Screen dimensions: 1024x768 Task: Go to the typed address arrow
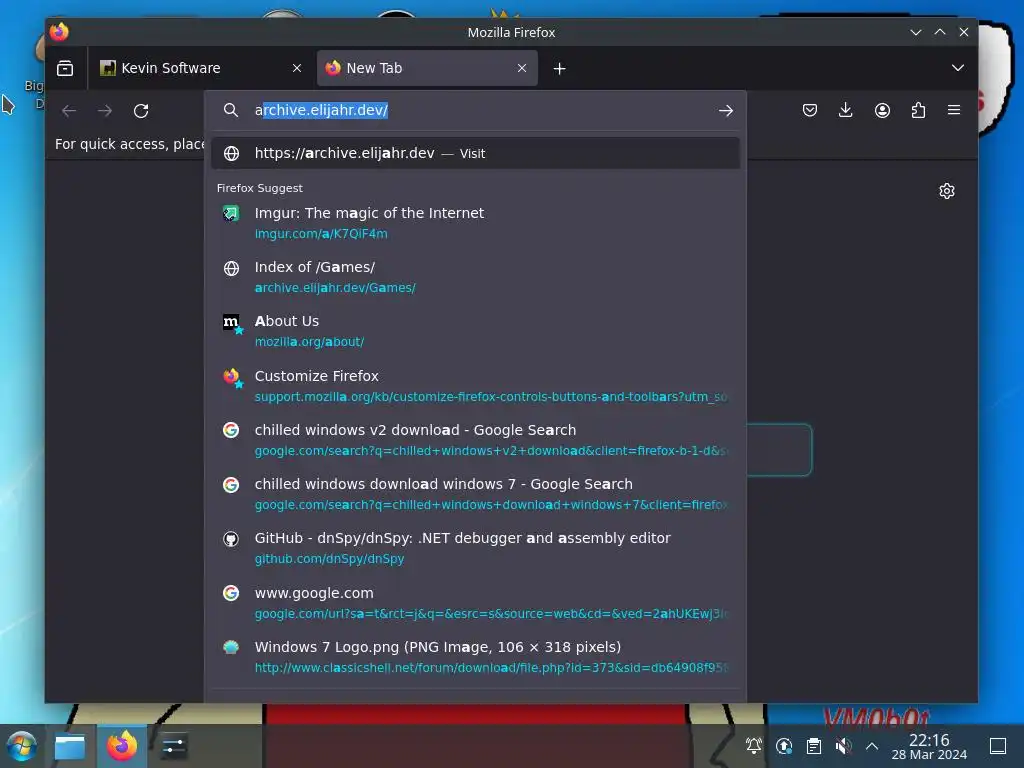726,110
